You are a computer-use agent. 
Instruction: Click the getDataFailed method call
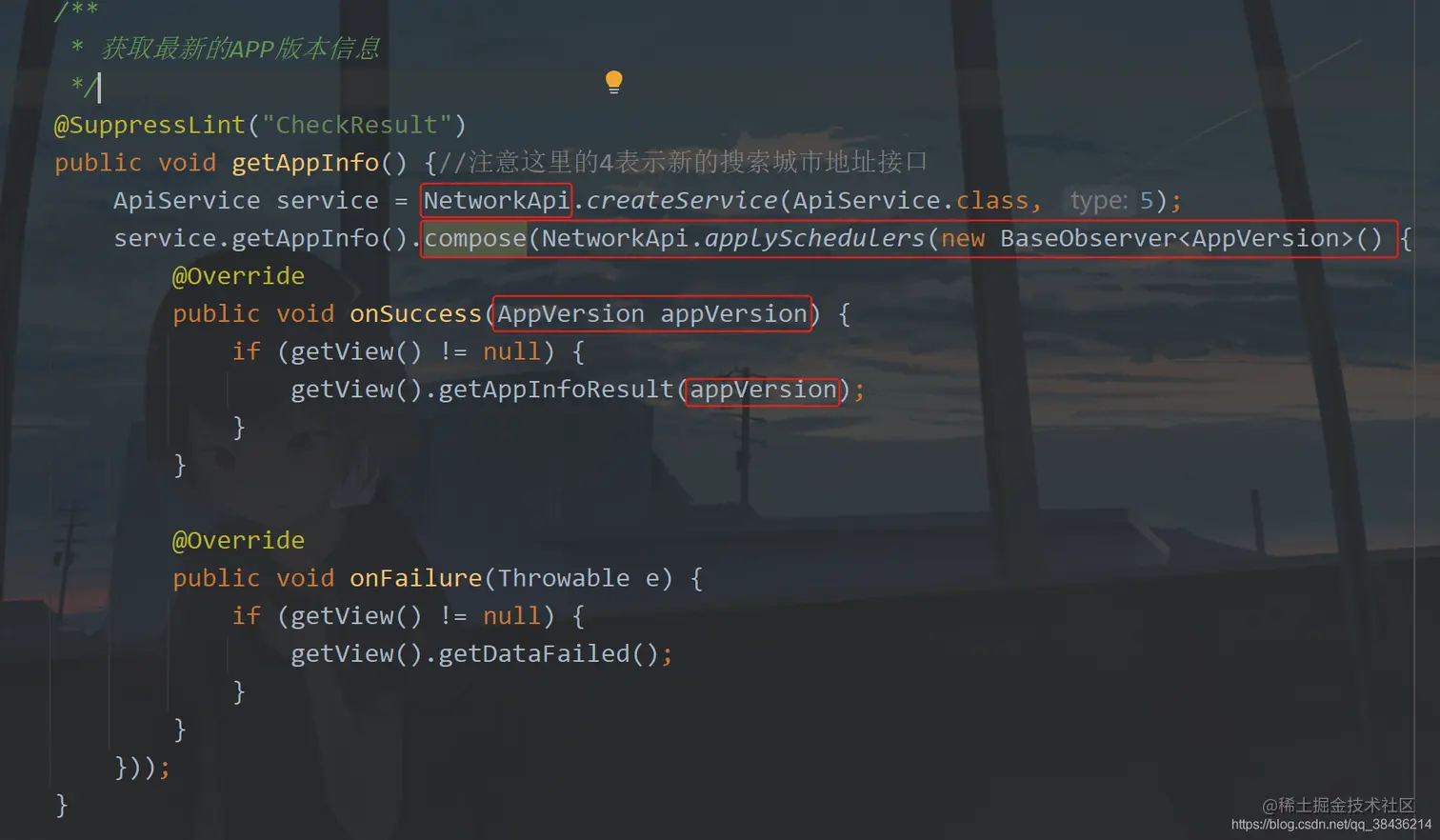coord(534,653)
